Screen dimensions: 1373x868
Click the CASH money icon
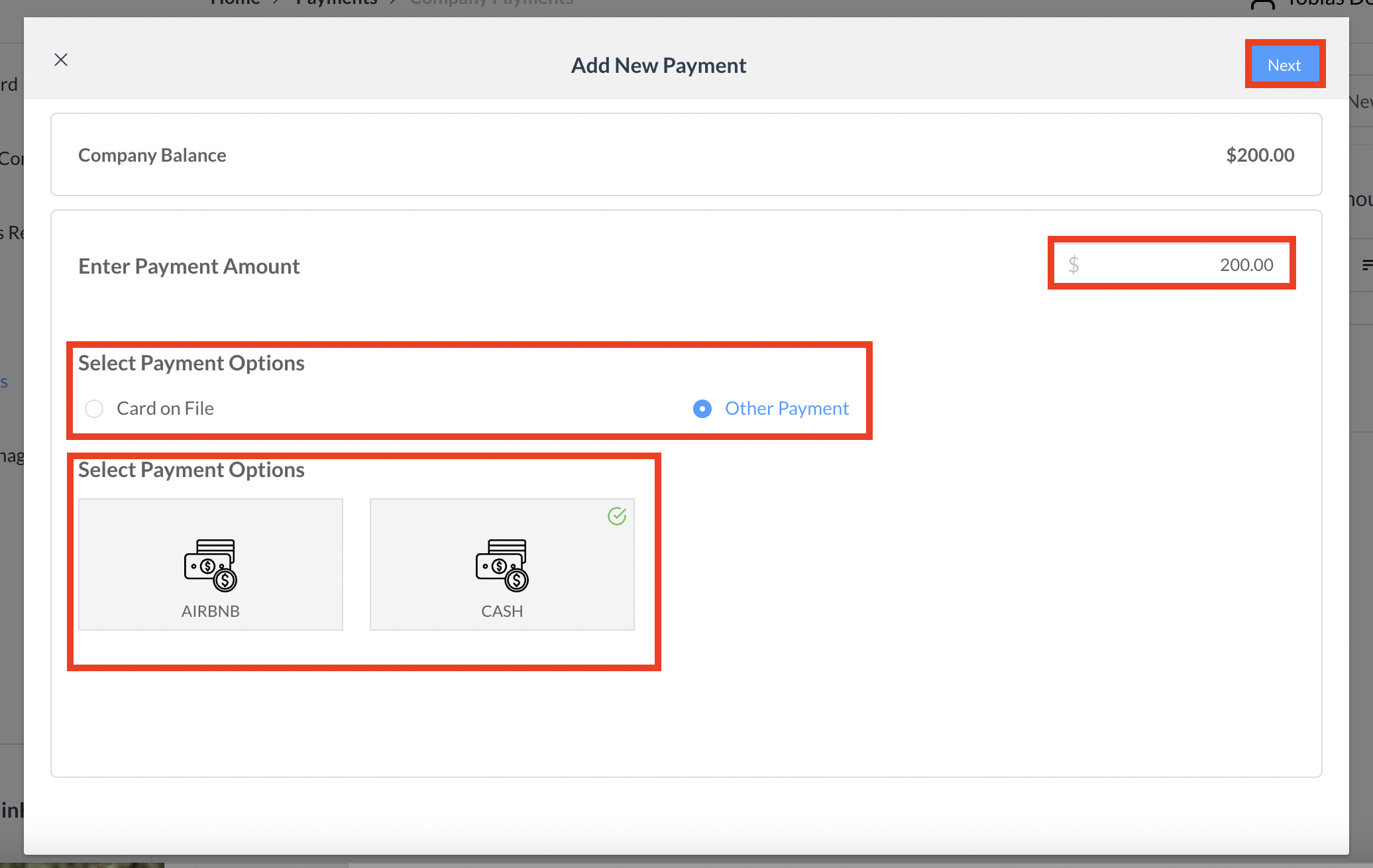point(502,565)
